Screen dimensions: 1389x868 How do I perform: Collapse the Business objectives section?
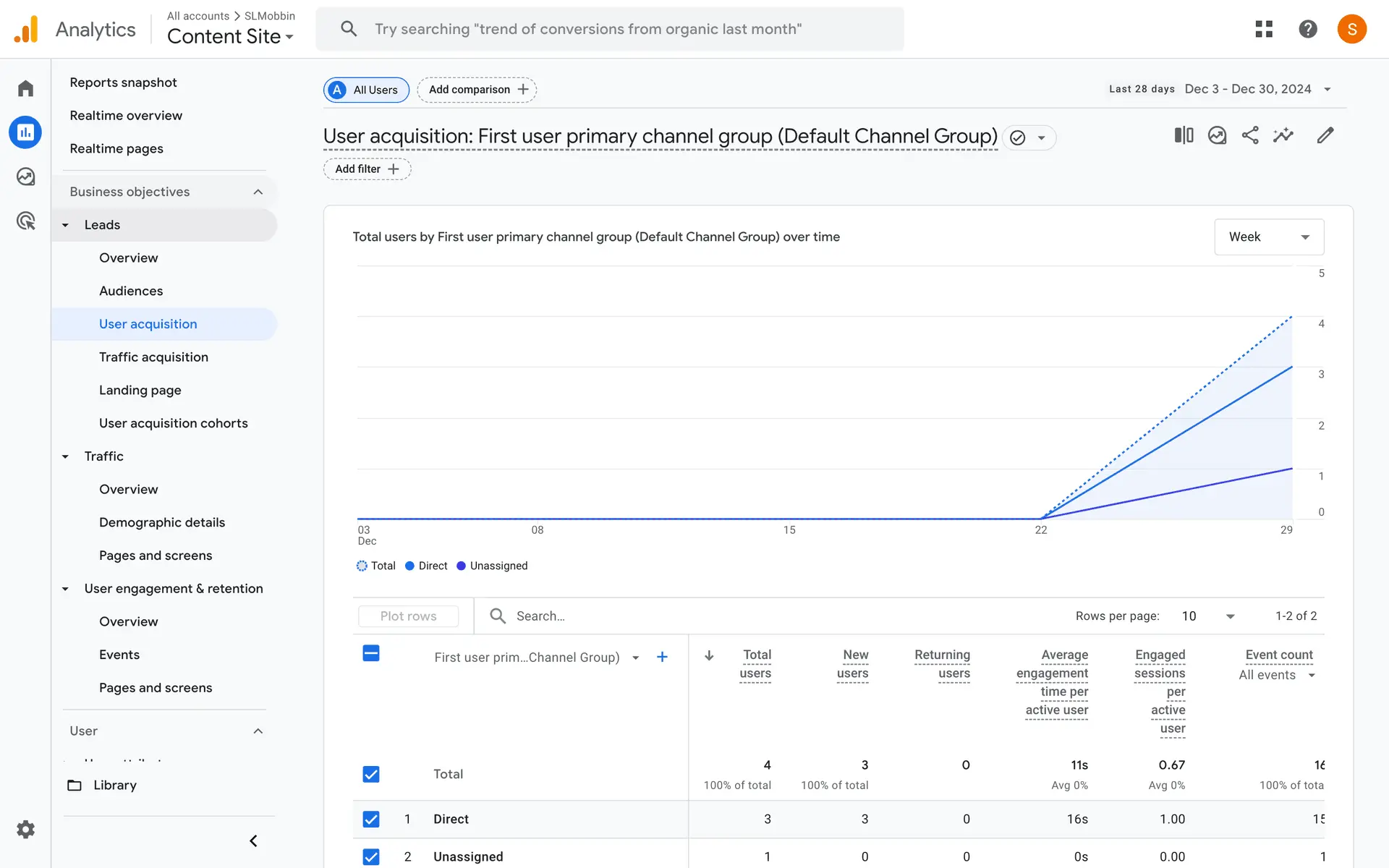click(258, 192)
